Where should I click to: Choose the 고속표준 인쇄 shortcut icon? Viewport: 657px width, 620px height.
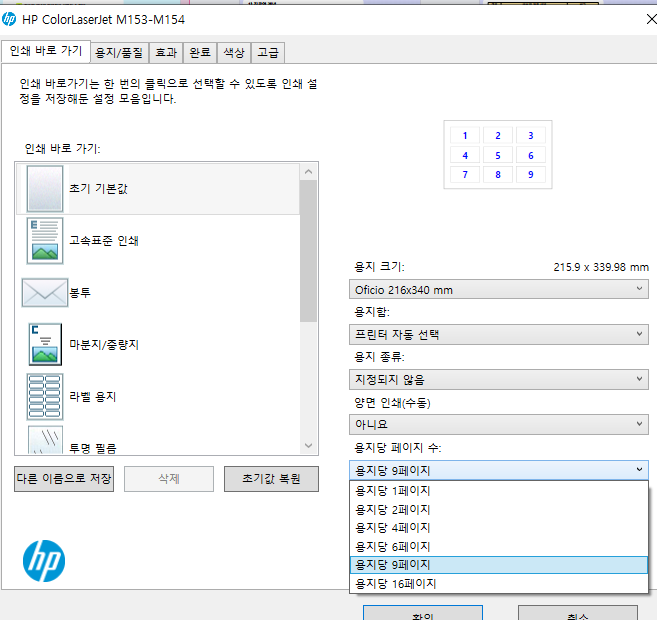tap(45, 241)
